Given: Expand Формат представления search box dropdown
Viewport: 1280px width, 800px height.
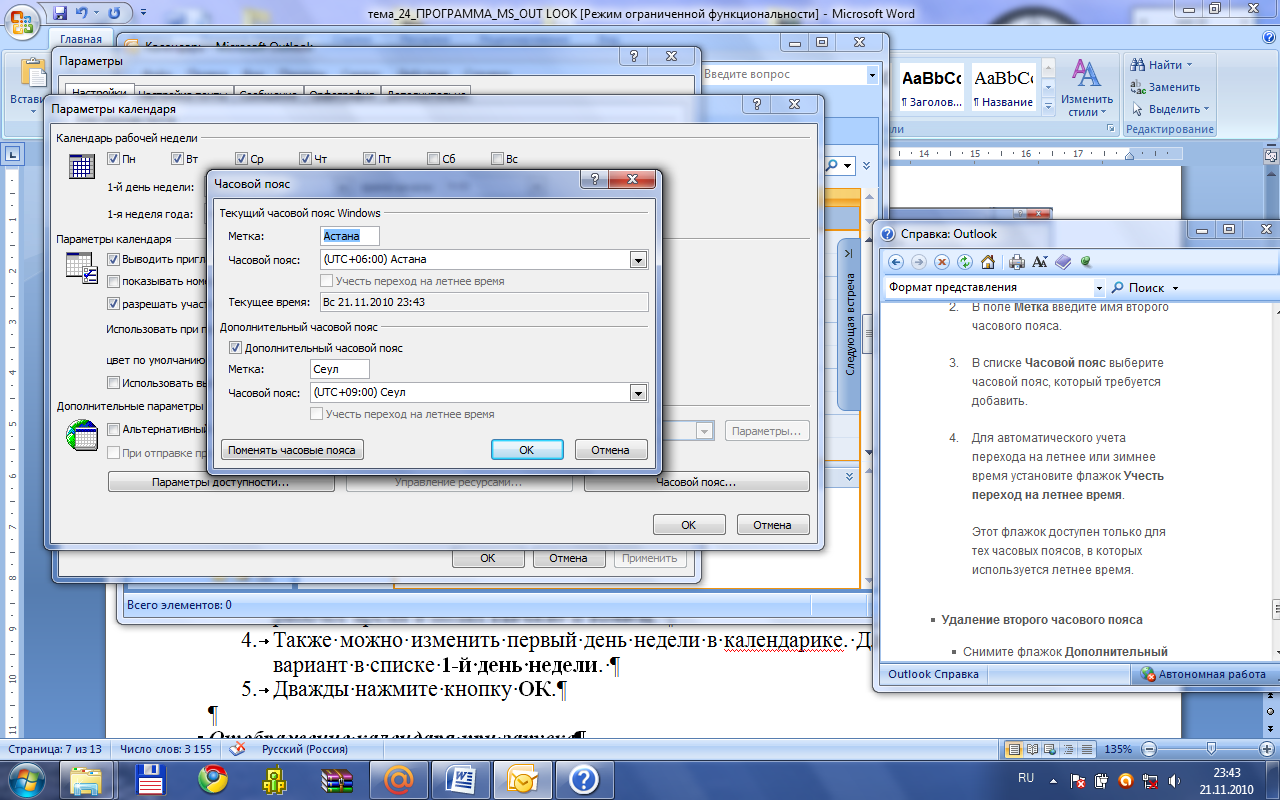Looking at the screenshot, I should (1099, 288).
